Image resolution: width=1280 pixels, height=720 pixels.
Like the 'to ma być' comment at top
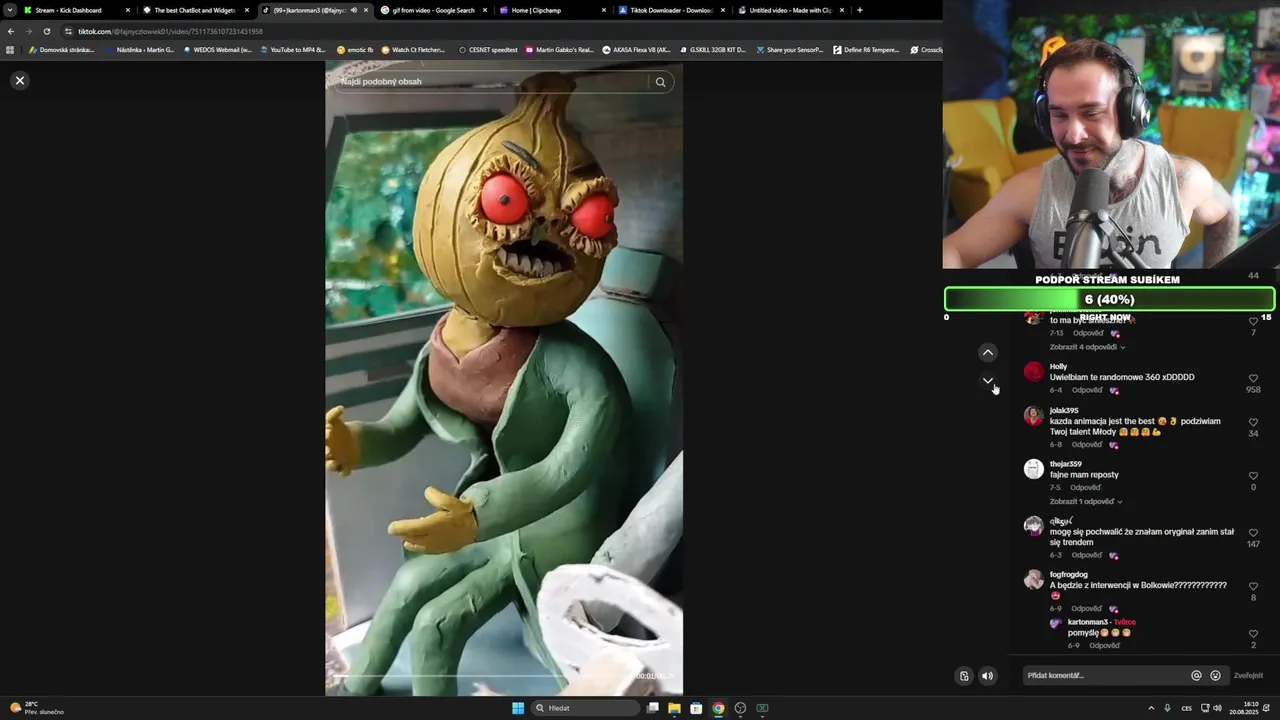[1253, 321]
